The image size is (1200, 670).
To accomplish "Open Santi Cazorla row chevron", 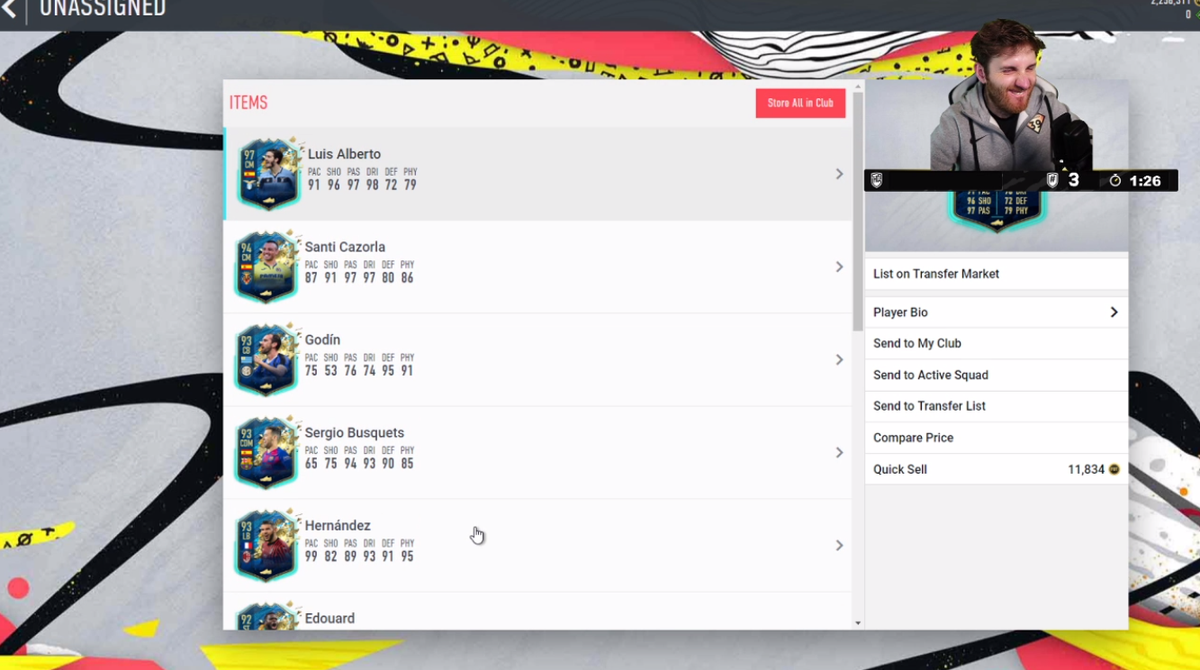I will tap(839, 267).
